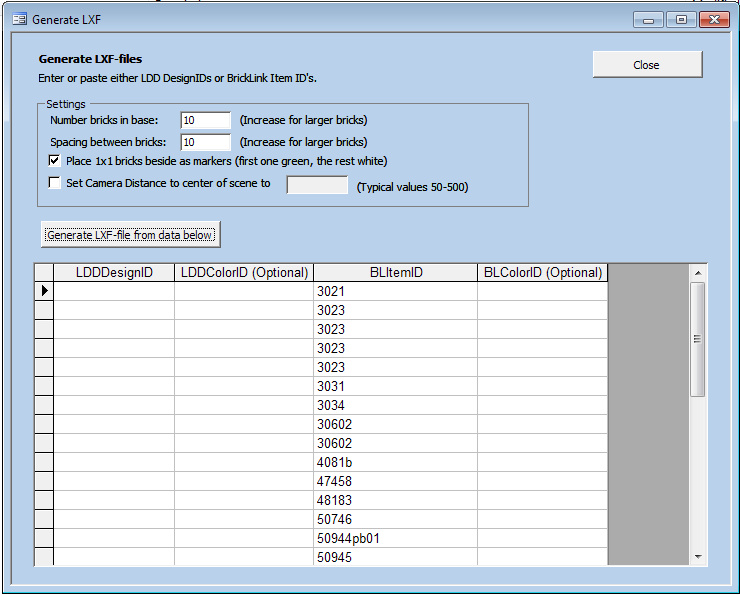The width and height of the screenshot is (740, 595).
Task: Click the Close button
Action: click(x=647, y=65)
